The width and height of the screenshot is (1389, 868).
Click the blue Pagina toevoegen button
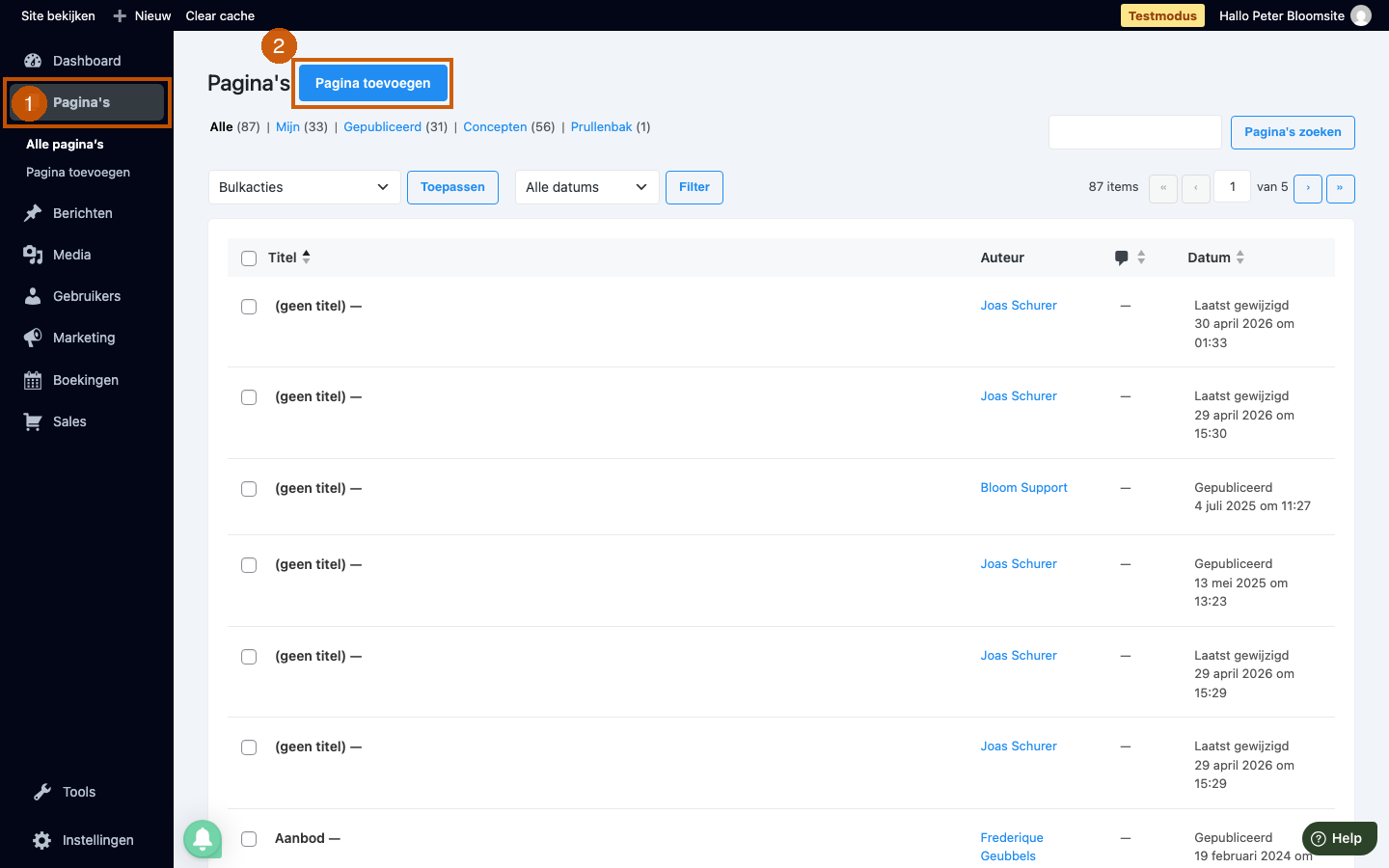(372, 83)
